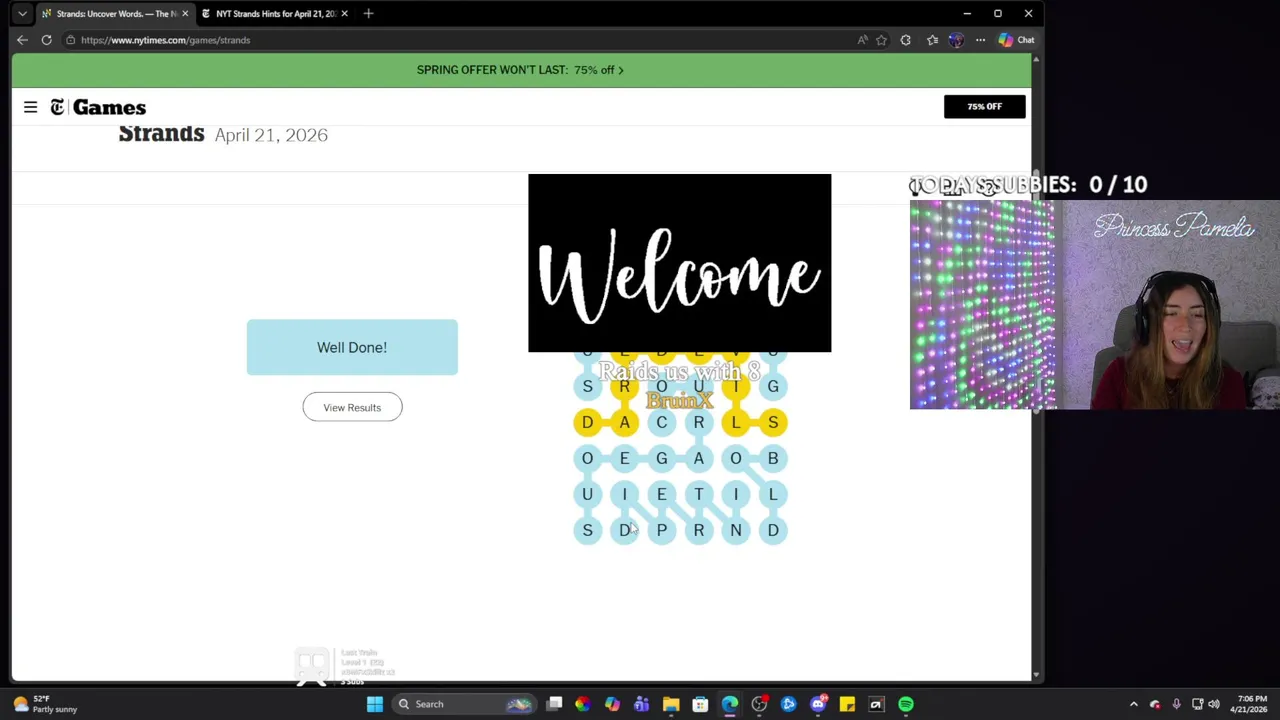Select the yellow A tile next to C
The height and width of the screenshot is (720, 1280).
[624, 422]
